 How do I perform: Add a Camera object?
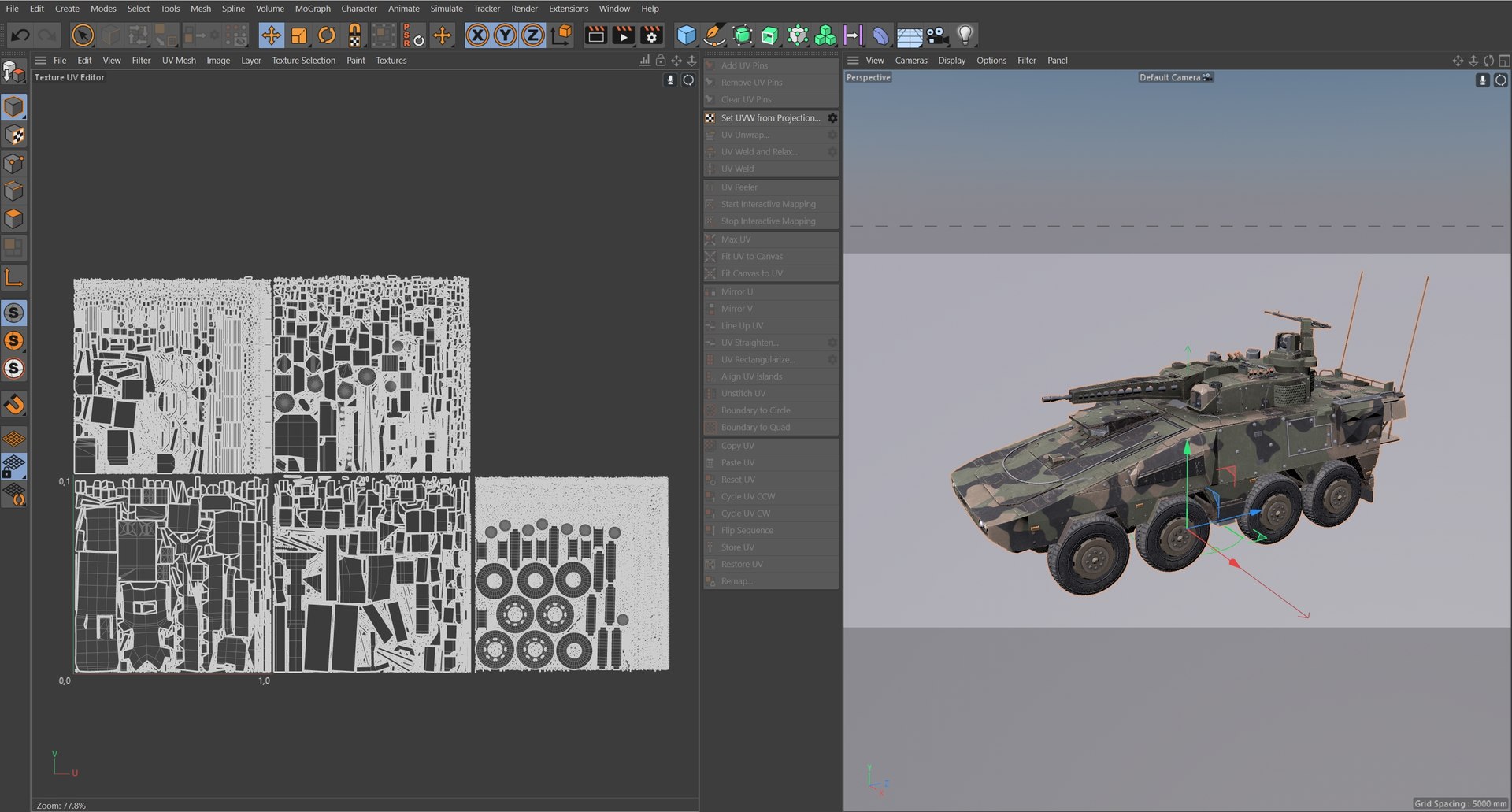click(937, 35)
